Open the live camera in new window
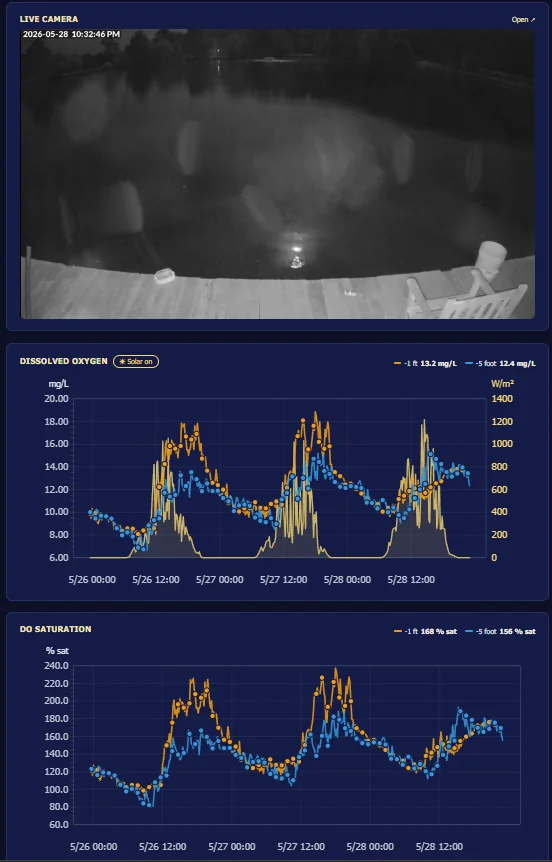 pyautogui.click(x=523, y=19)
